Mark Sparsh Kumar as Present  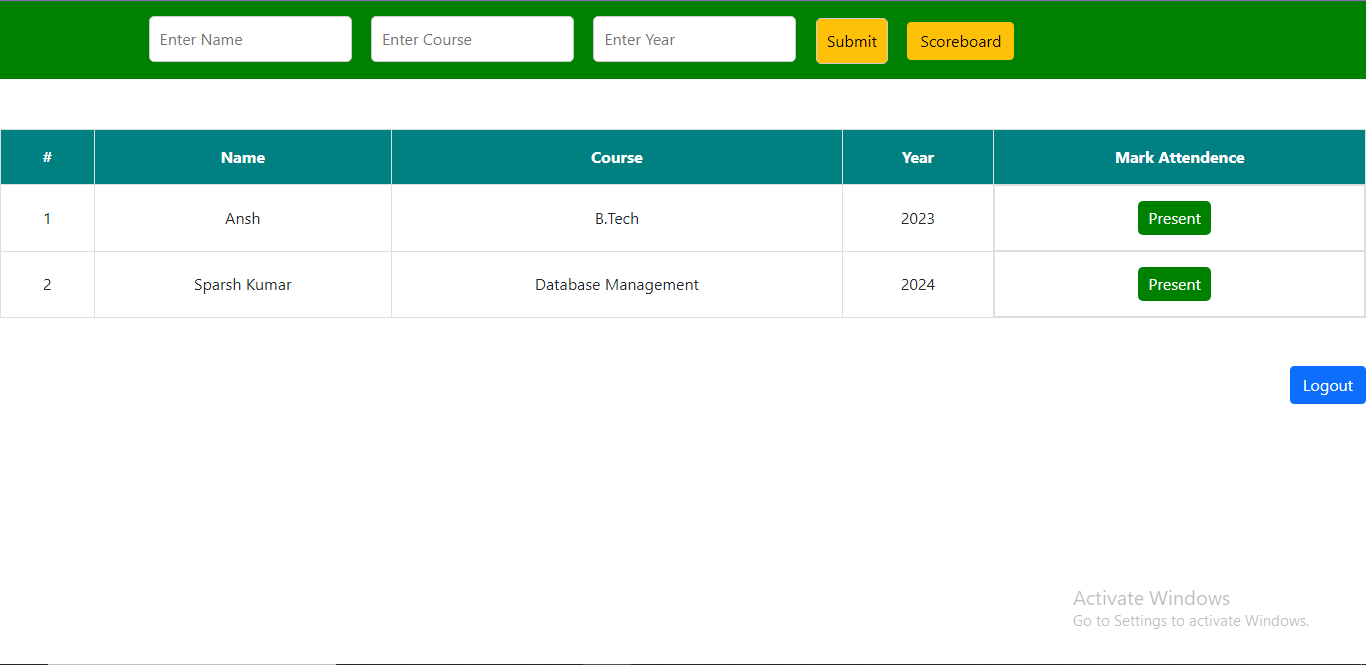pyautogui.click(x=1174, y=284)
